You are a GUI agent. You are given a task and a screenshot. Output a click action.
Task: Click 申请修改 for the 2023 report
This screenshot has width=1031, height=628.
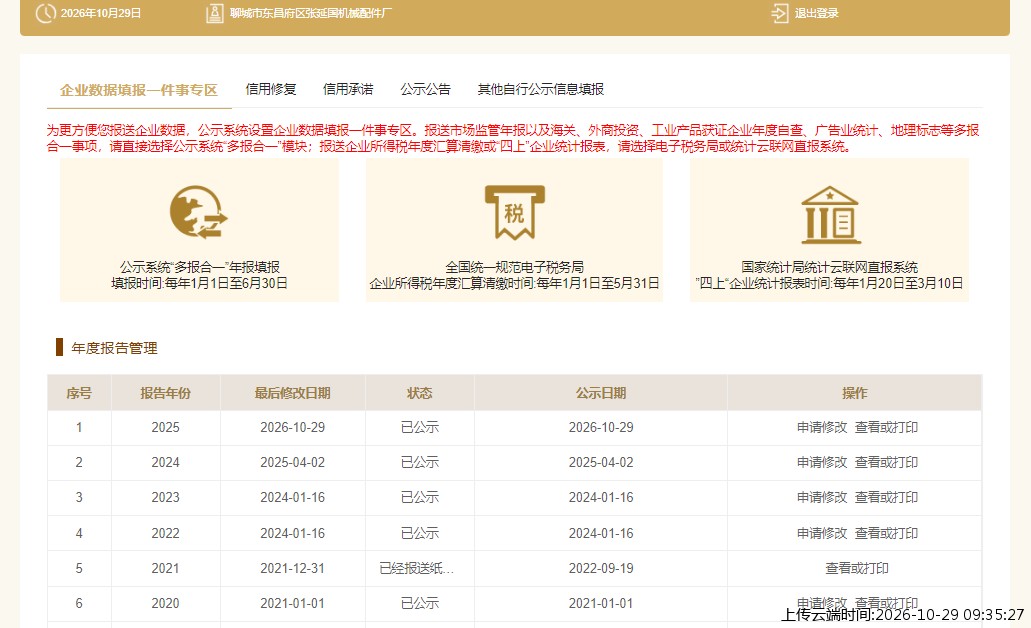(822, 497)
